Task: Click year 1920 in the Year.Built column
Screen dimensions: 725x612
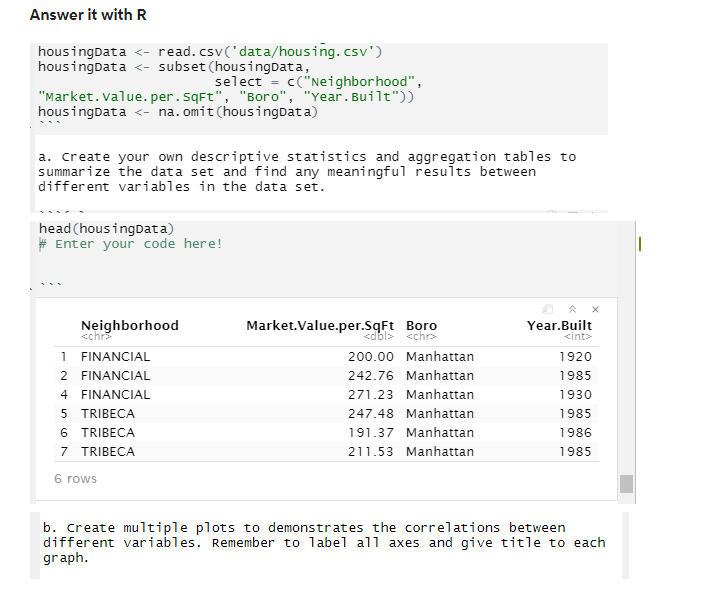Action: click(x=575, y=356)
